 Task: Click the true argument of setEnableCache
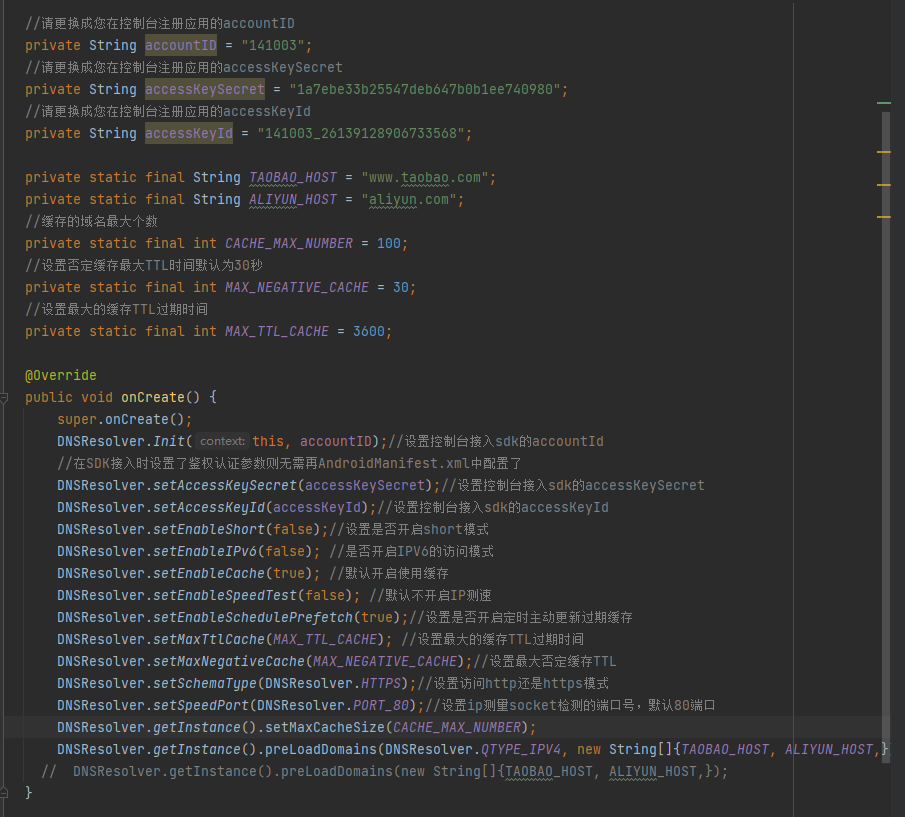point(289,573)
